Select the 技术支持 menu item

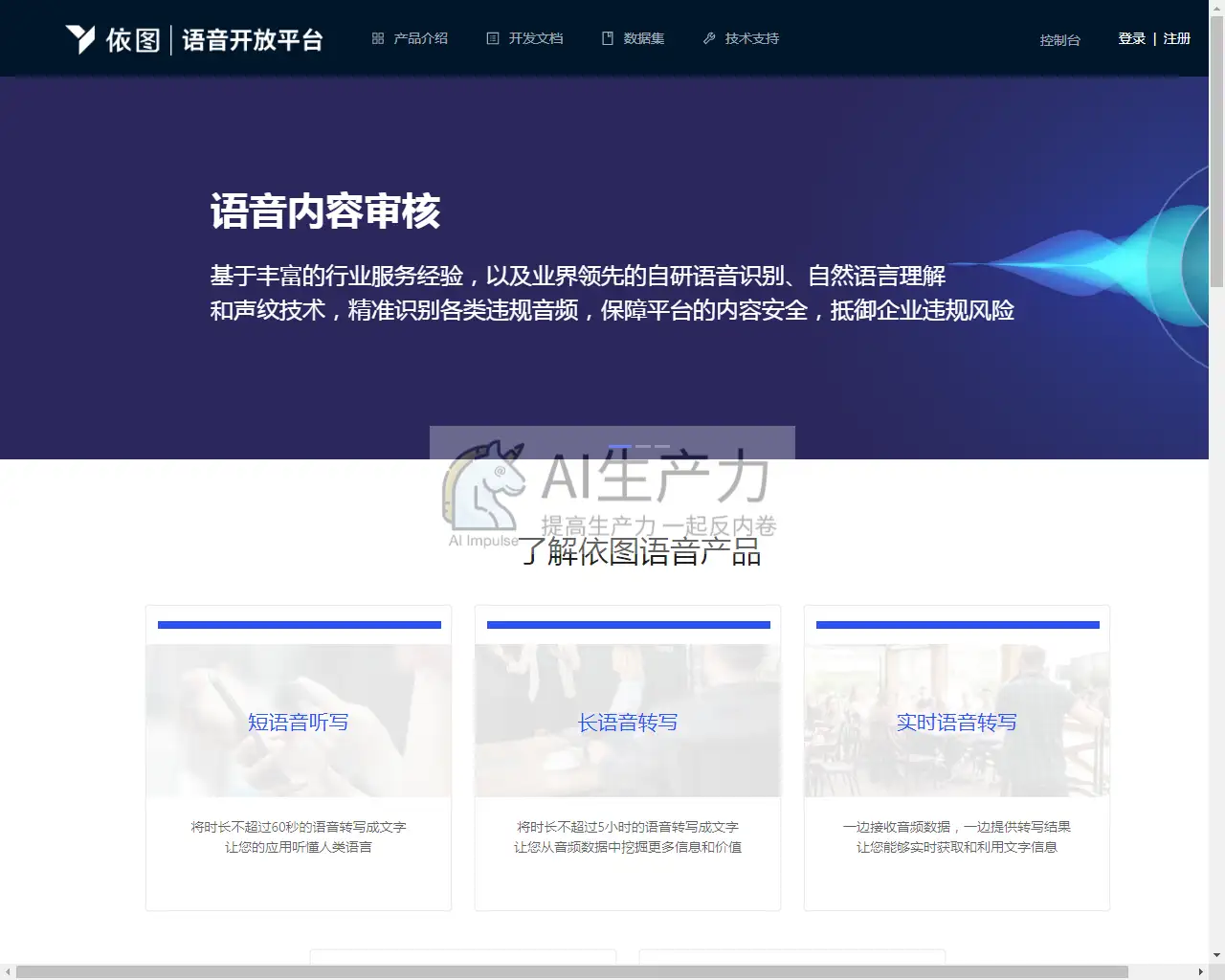click(x=752, y=38)
